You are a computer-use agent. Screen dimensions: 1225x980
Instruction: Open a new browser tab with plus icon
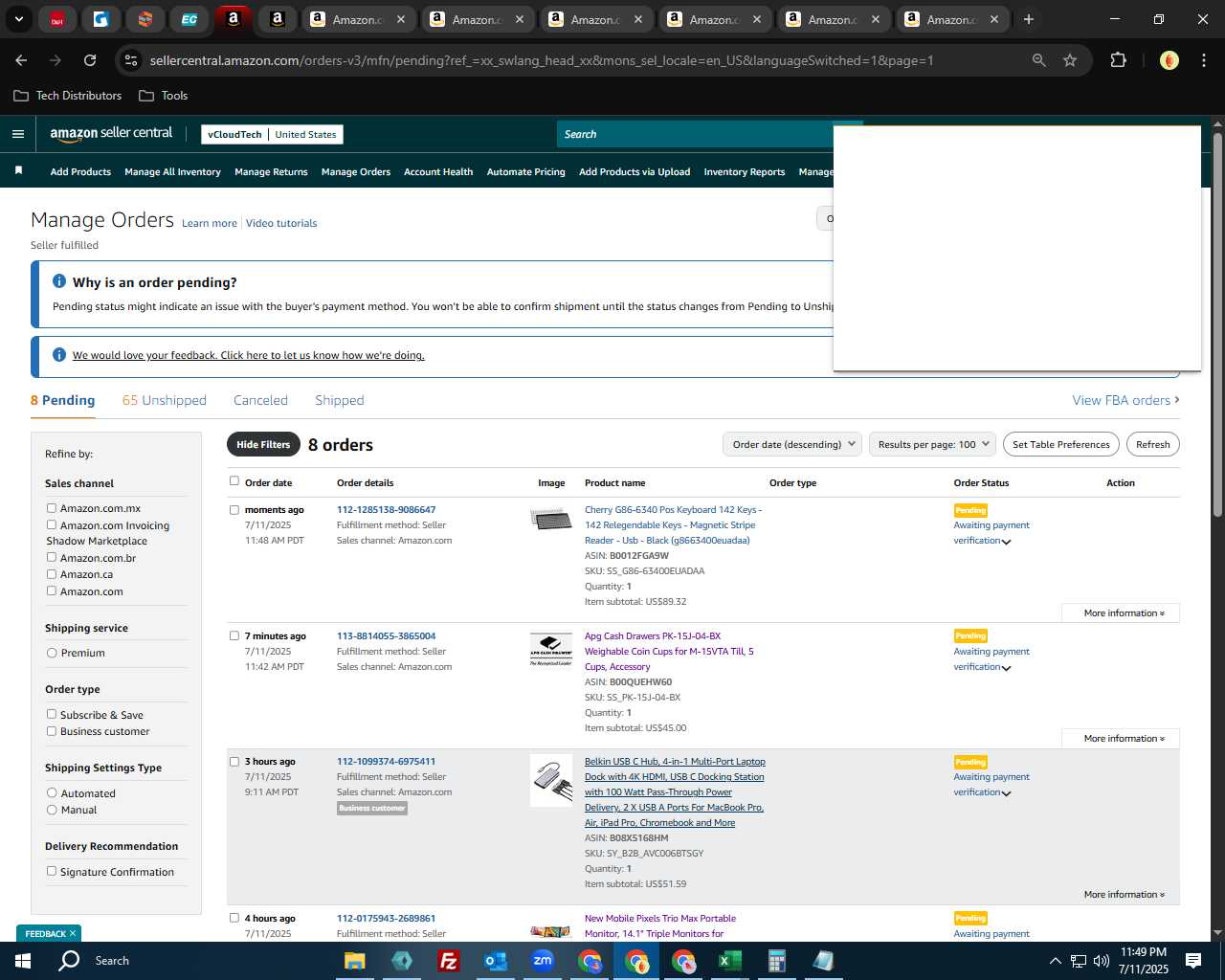1029,19
